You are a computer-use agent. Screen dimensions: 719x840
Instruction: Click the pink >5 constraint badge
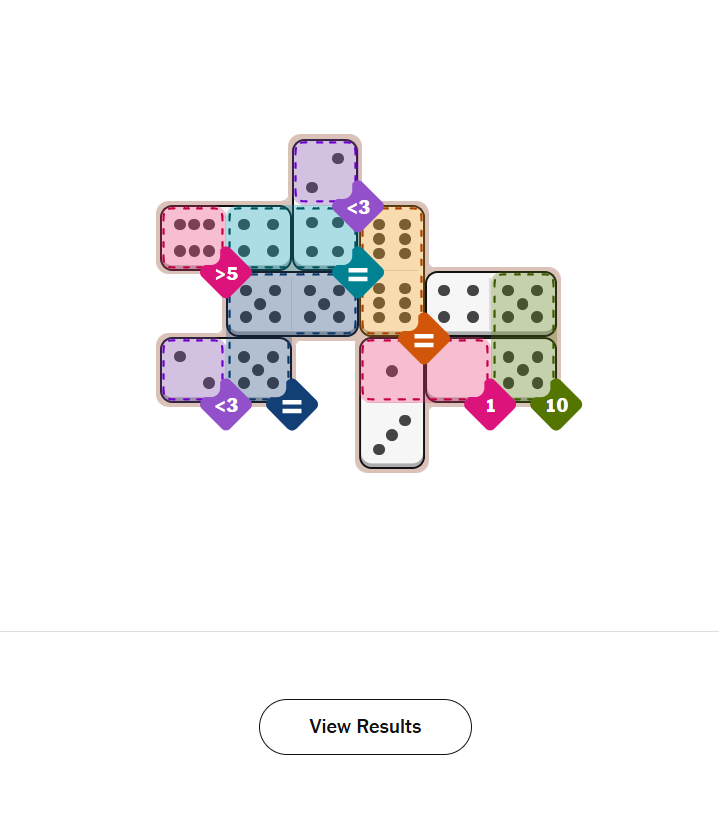click(x=226, y=272)
